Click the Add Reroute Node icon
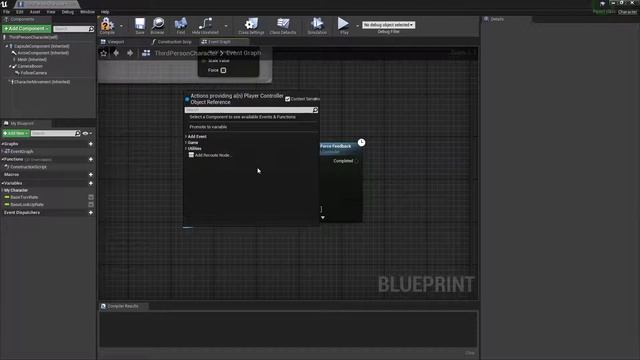 tap(191, 155)
